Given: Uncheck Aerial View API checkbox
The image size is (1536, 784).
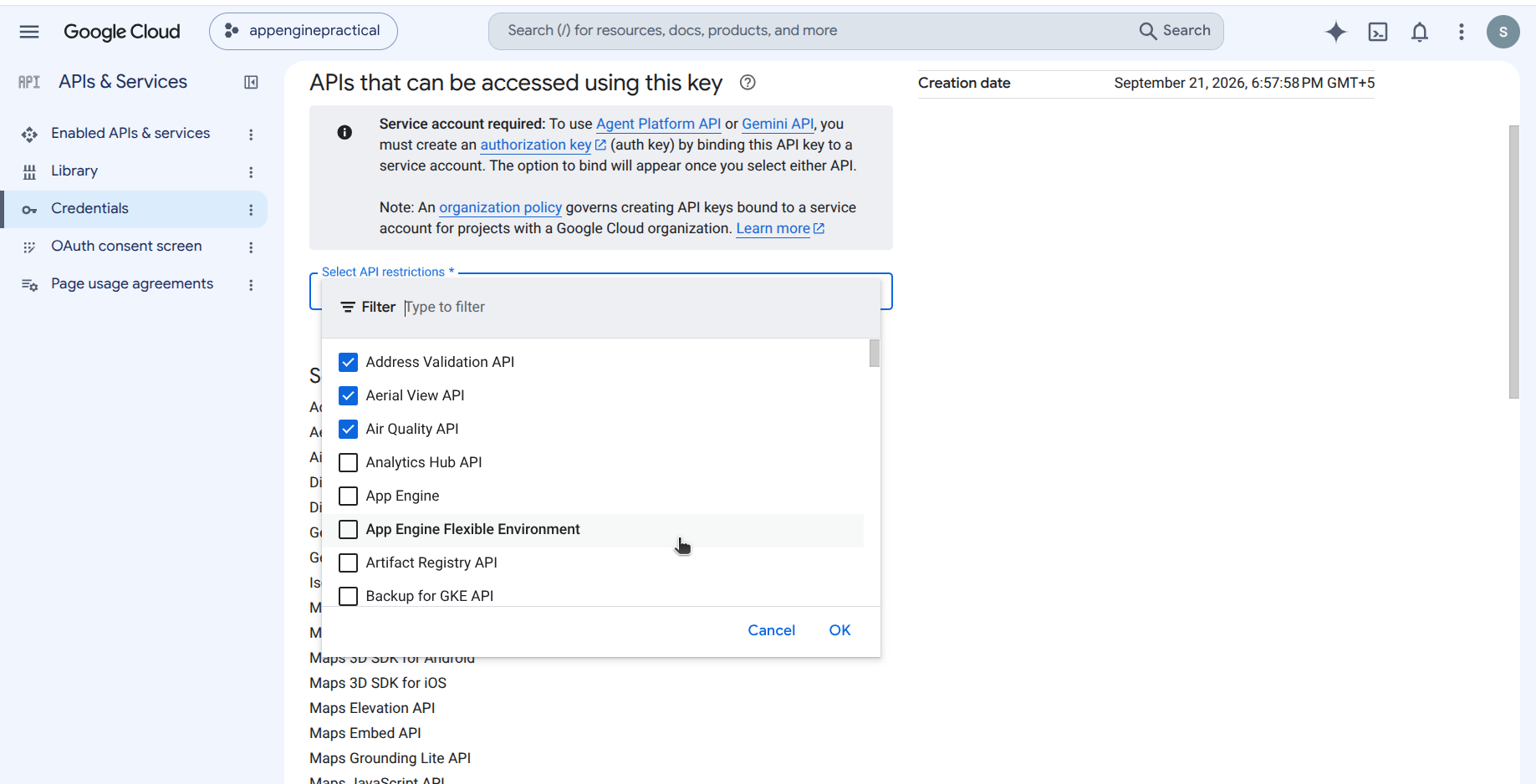Looking at the screenshot, I should [348, 395].
